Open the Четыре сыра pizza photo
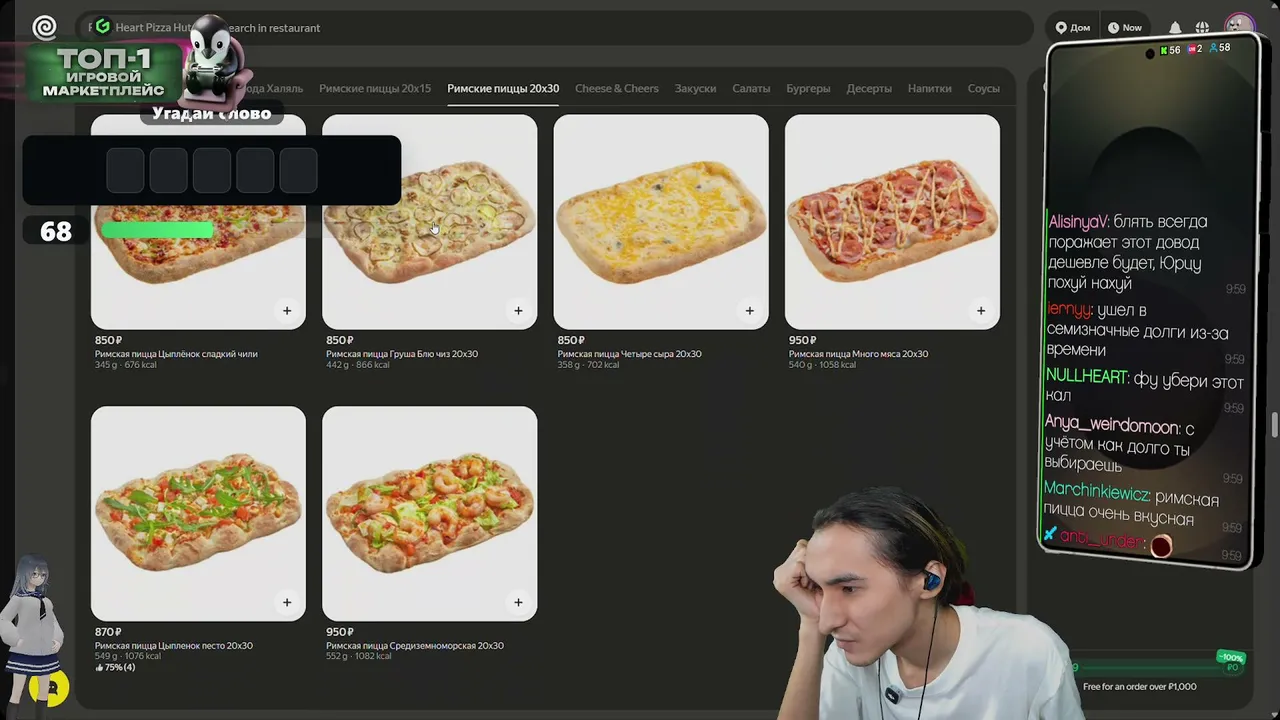1280x720 pixels. [661, 221]
